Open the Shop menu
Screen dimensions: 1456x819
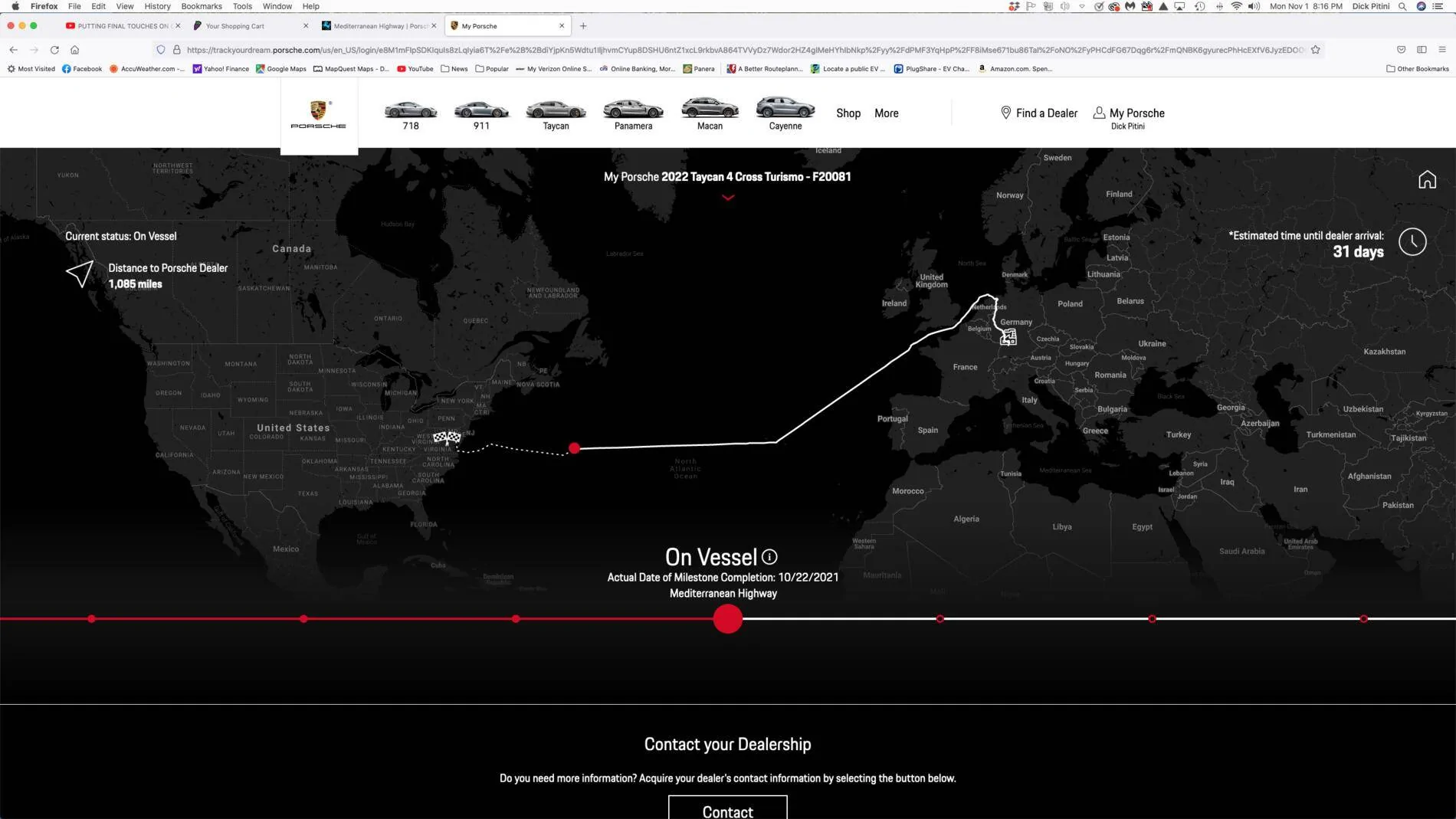coord(848,113)
